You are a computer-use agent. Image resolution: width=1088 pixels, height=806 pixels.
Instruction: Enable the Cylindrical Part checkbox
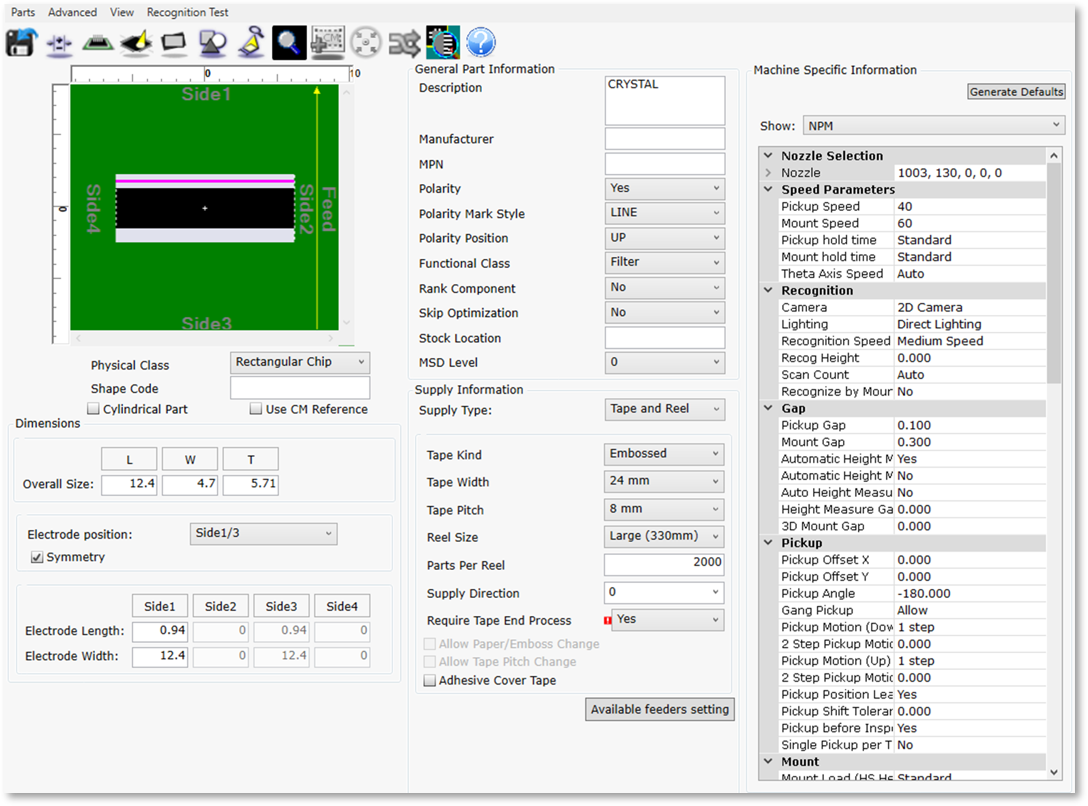click(x=93, y=409)
